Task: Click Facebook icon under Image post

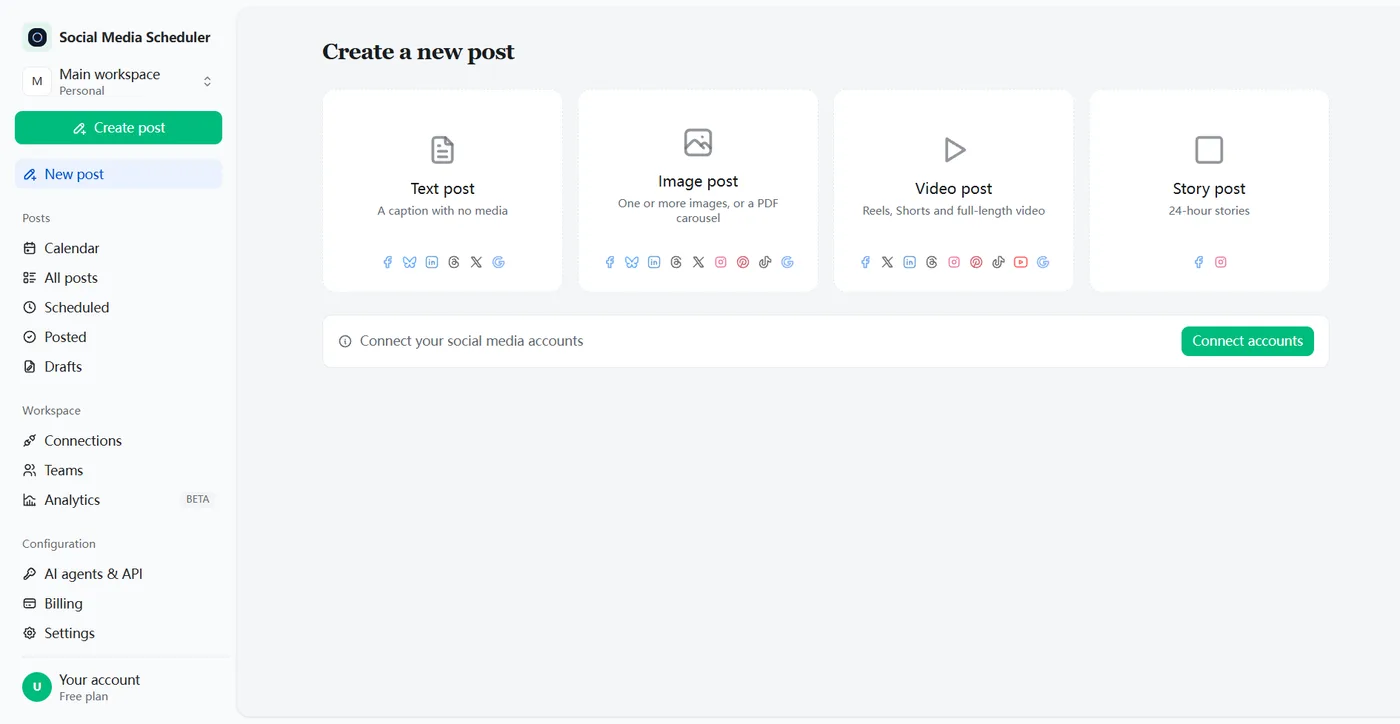Action: click(609, 262)
